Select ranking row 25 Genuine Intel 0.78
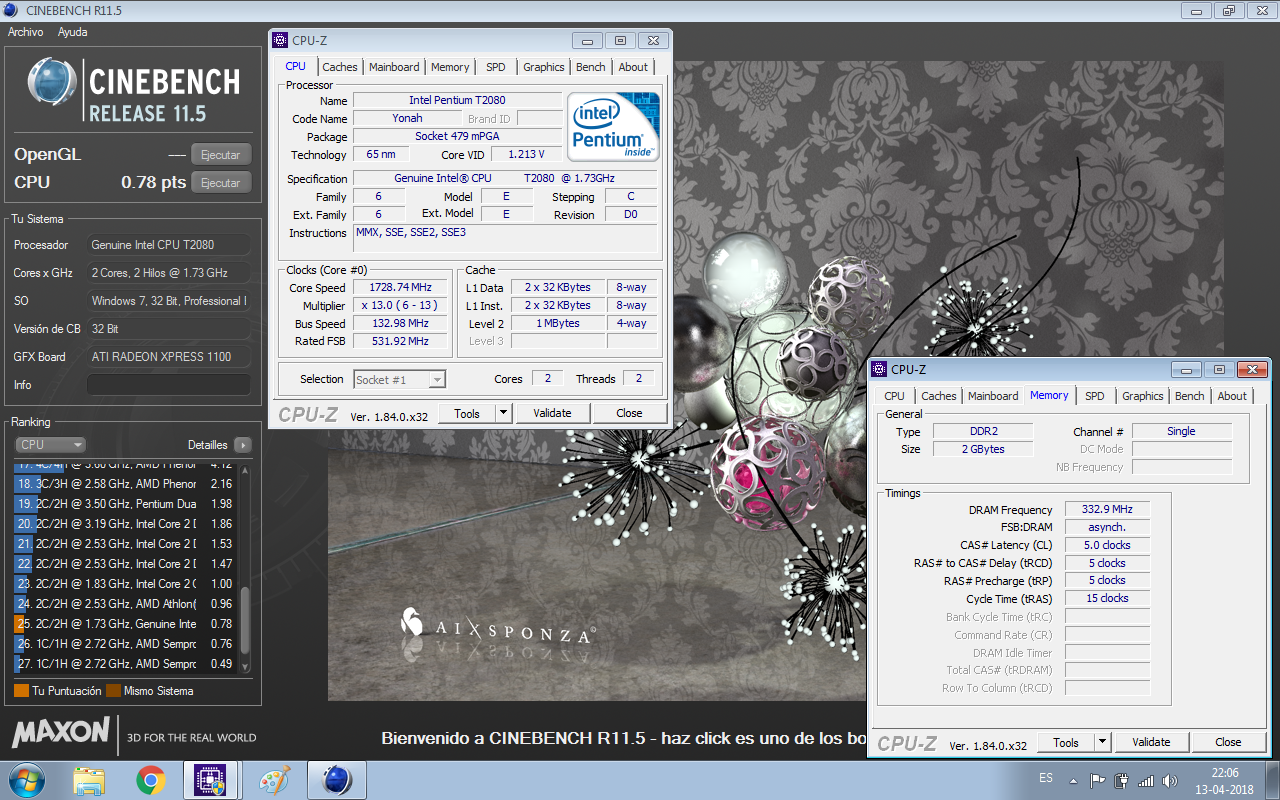Screen dimensions: 1280x800 coord(125,624)
